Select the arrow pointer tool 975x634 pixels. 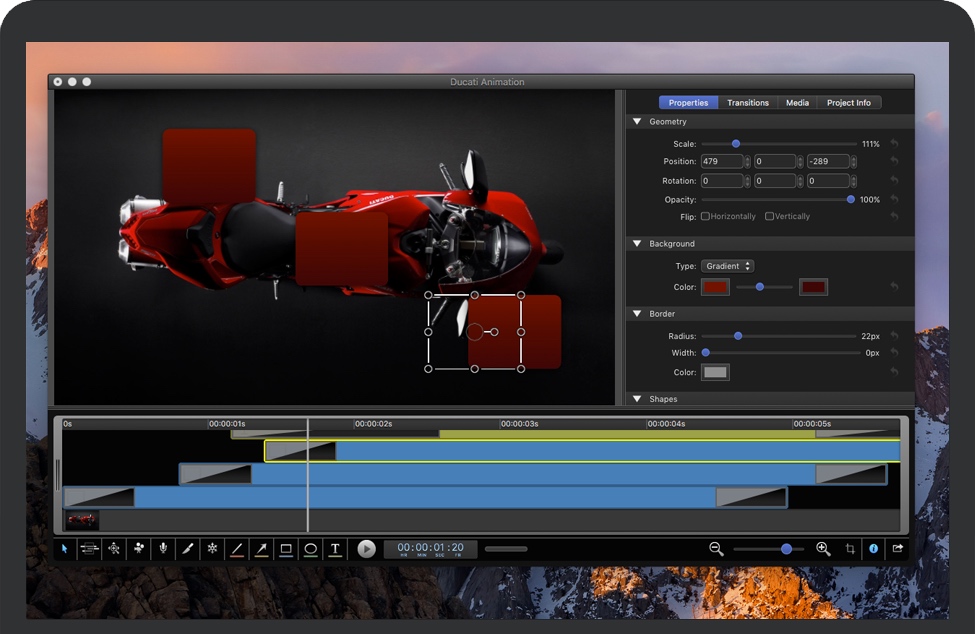(65, 549)
